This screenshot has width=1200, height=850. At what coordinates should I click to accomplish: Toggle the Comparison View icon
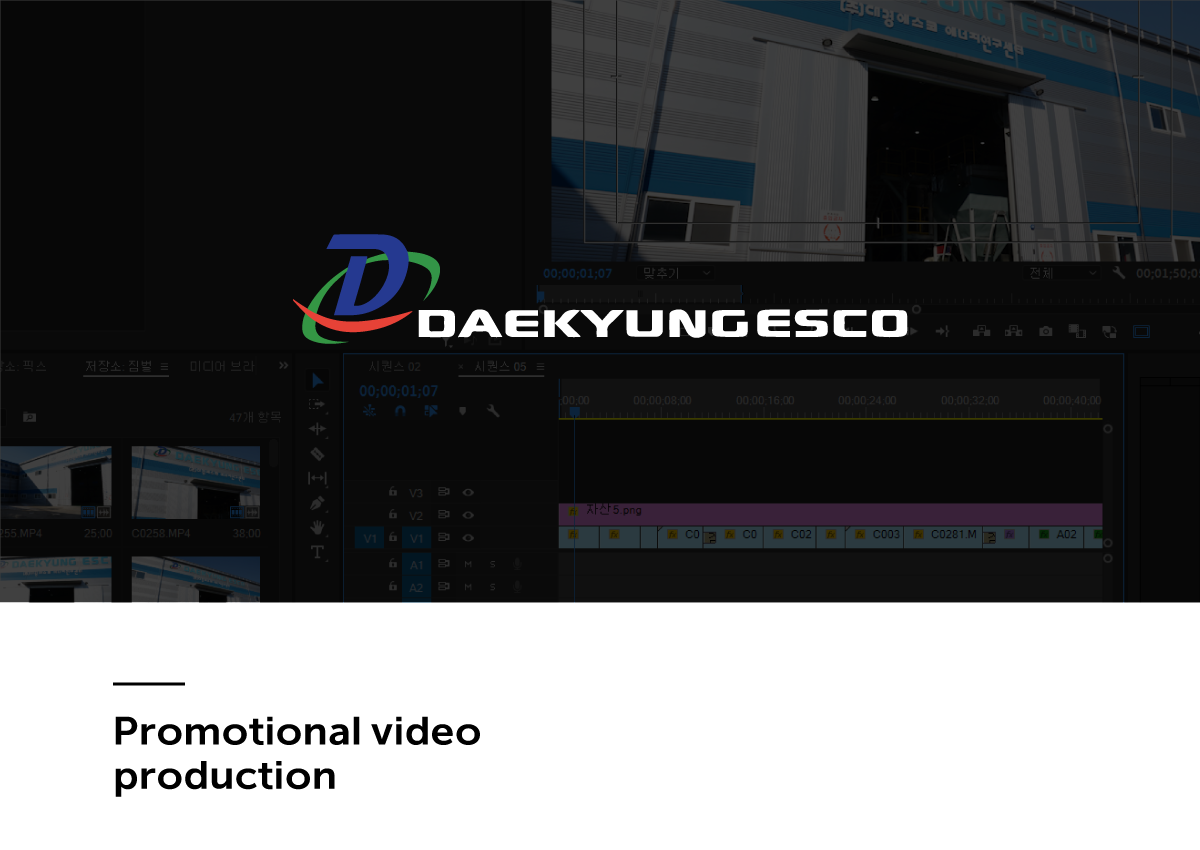[x=1077, y=331]
